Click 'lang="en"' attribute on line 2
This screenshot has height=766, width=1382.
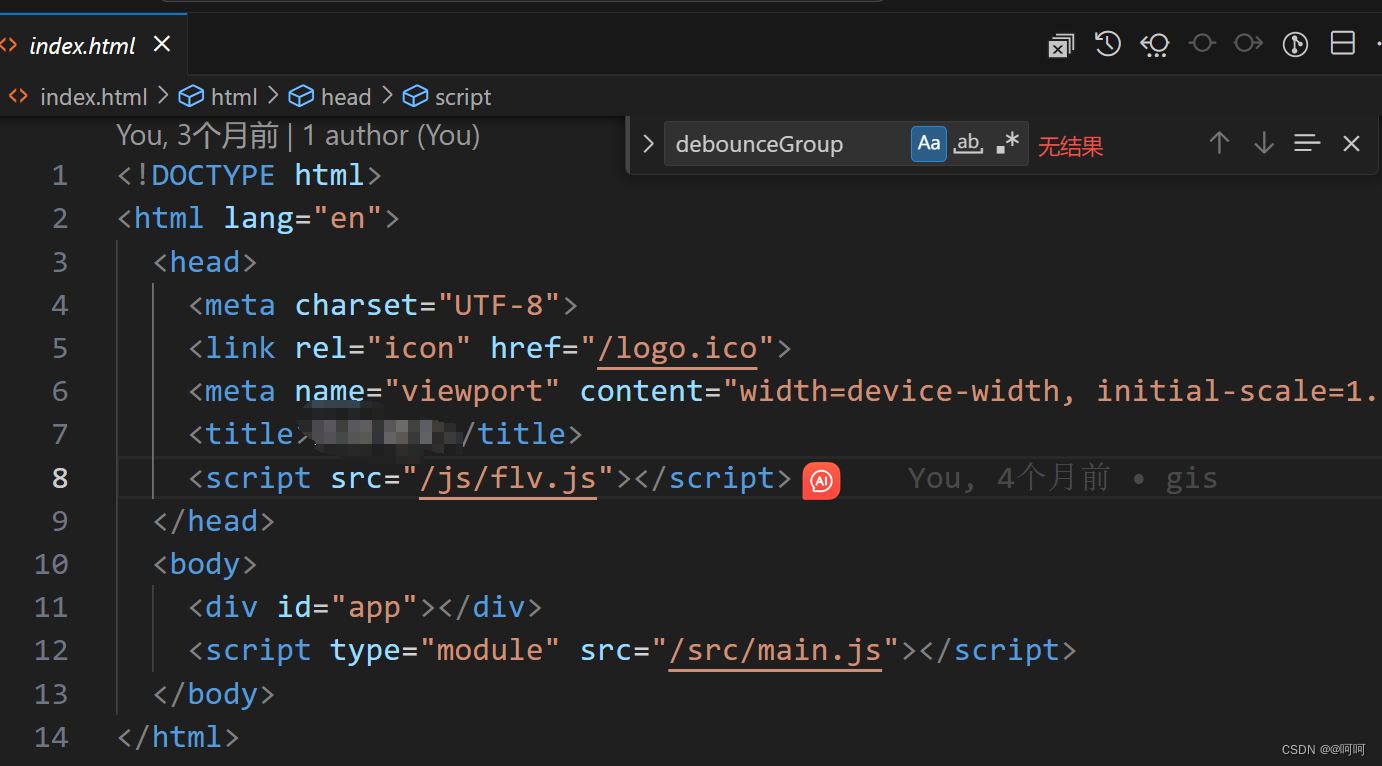coord(303,218)
